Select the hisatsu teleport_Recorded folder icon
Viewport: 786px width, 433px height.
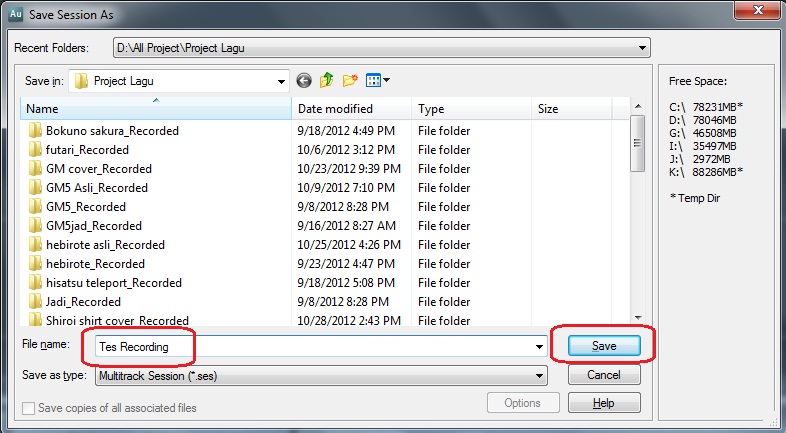35,283
